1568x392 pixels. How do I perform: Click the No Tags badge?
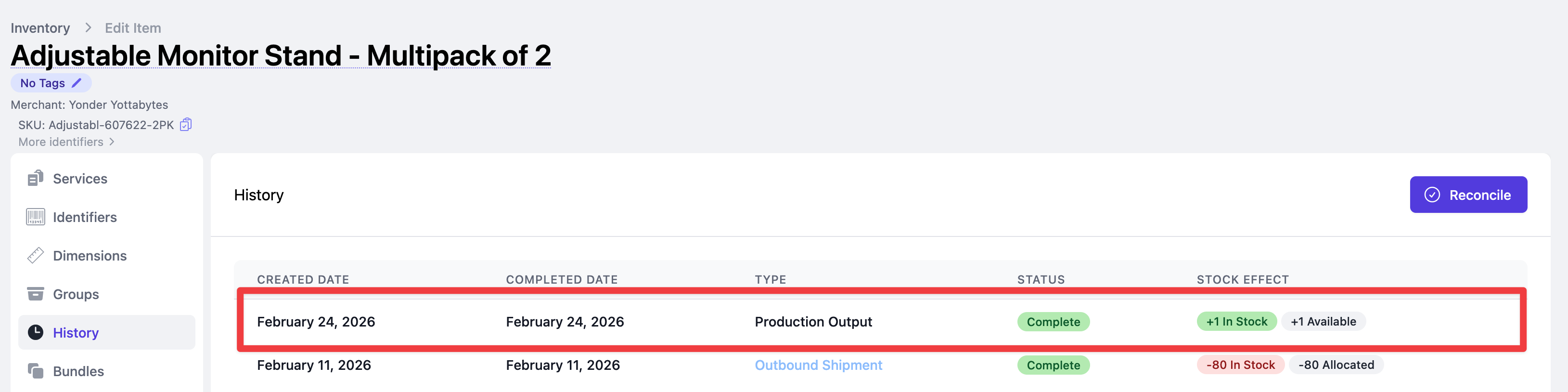coord(43,83)
